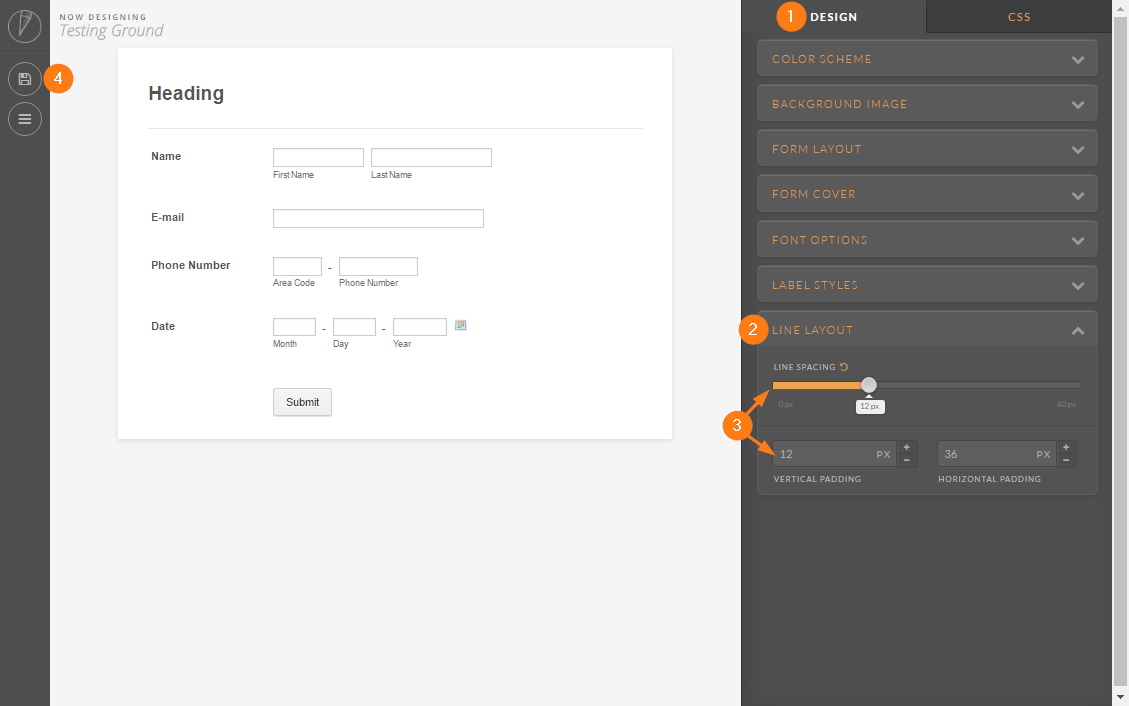
Task: Click the Testing Ground form title
Action: click(111, 31)
